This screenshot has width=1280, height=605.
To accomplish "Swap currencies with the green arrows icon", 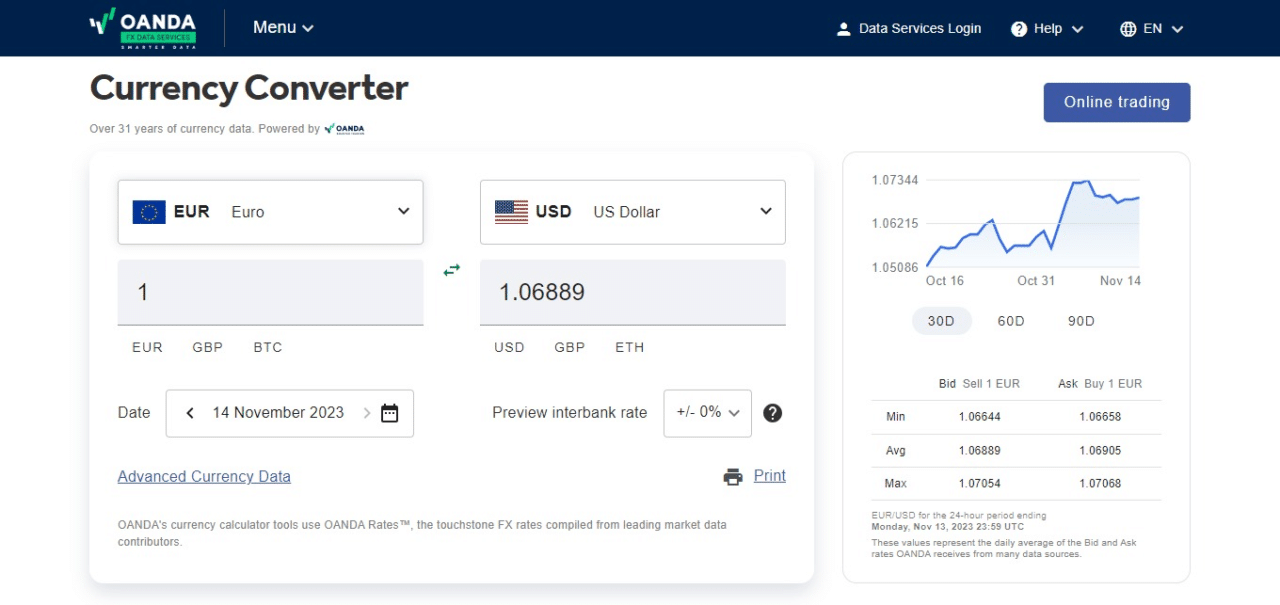I will (x=452, y=270).
